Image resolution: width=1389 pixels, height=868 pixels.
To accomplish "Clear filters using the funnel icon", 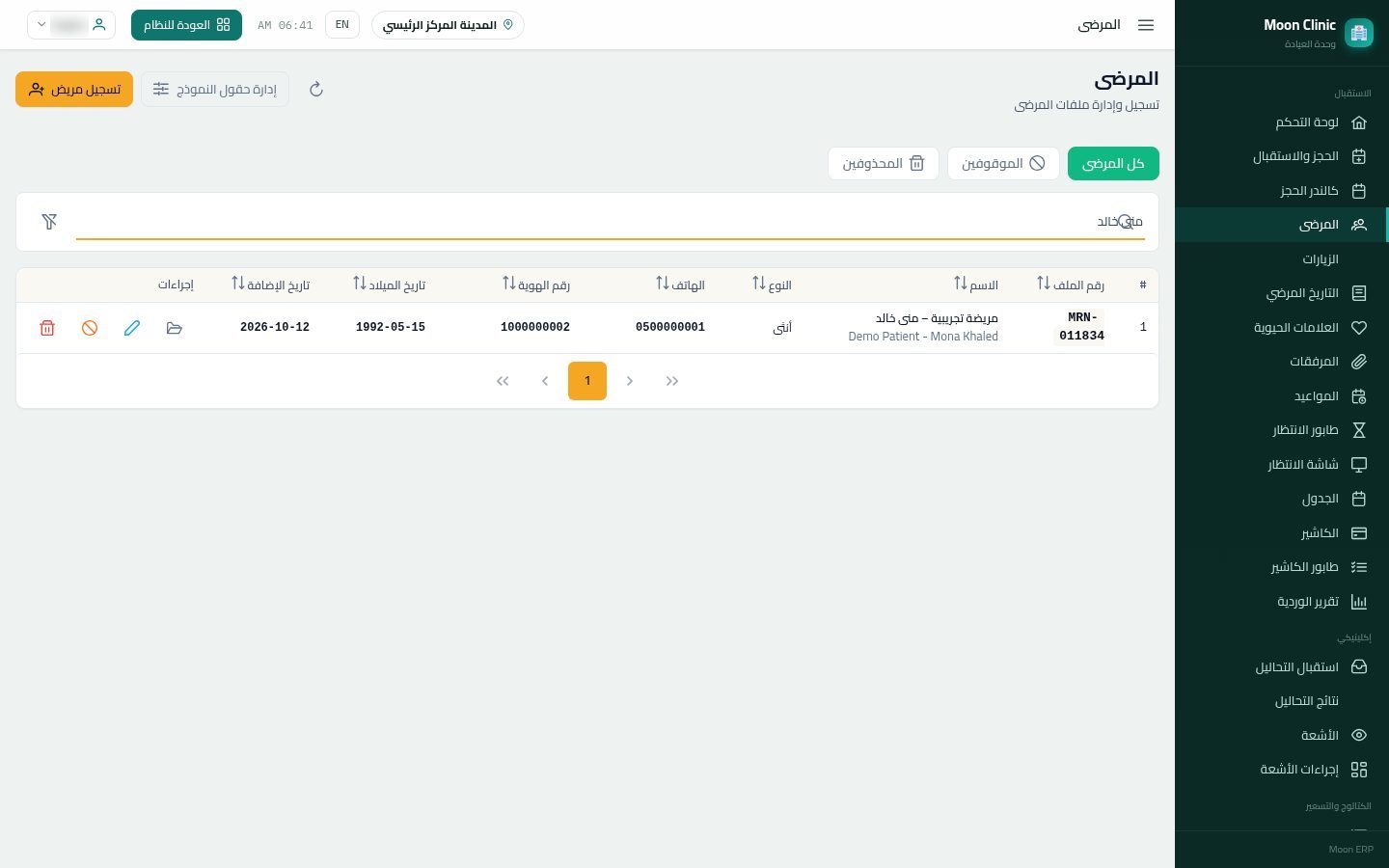I will point(49,222).
